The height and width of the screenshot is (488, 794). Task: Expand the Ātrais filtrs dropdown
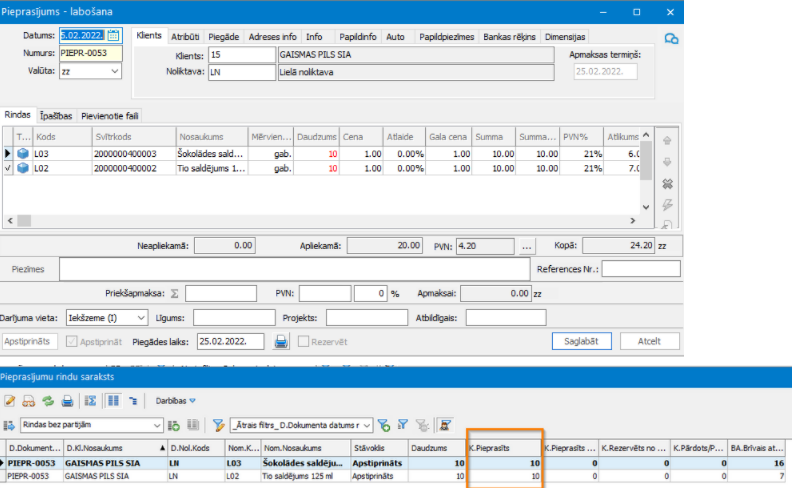coord(367,426)
